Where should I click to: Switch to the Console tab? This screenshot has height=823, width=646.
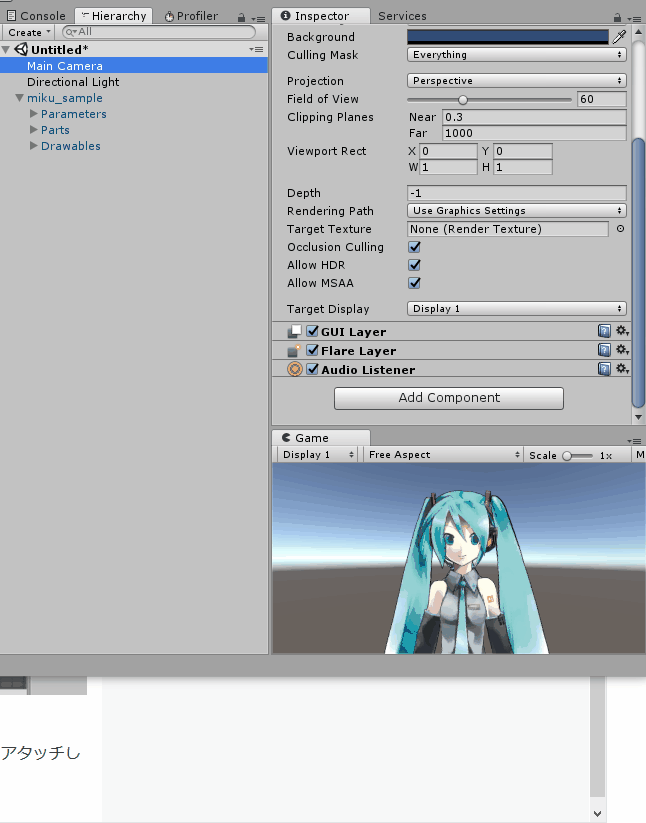(37, 16)
